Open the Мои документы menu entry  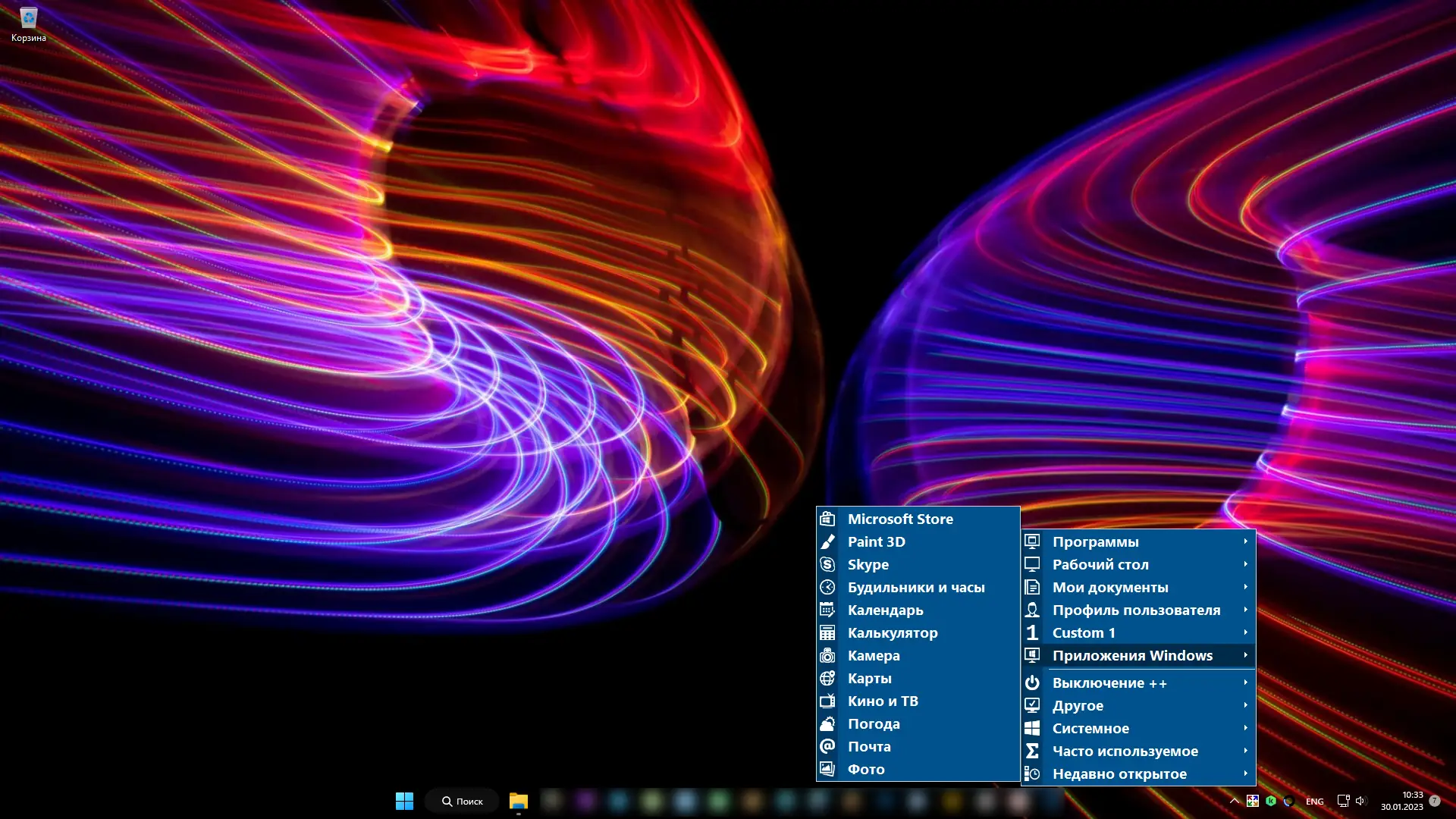(1109, 587)
